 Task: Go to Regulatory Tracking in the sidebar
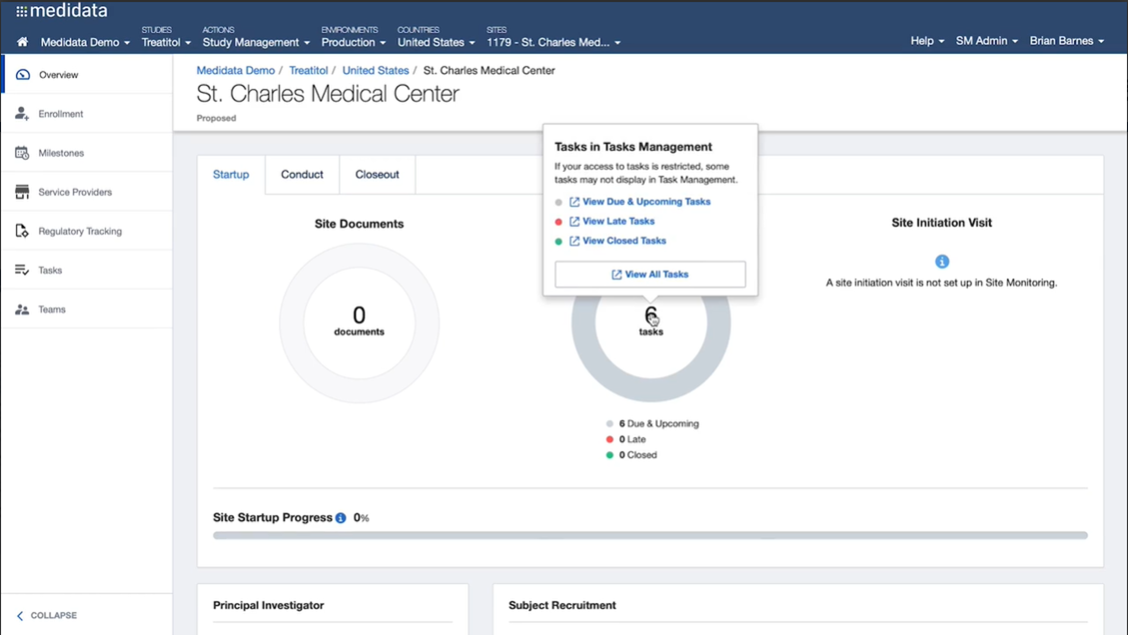click(87, 231)
